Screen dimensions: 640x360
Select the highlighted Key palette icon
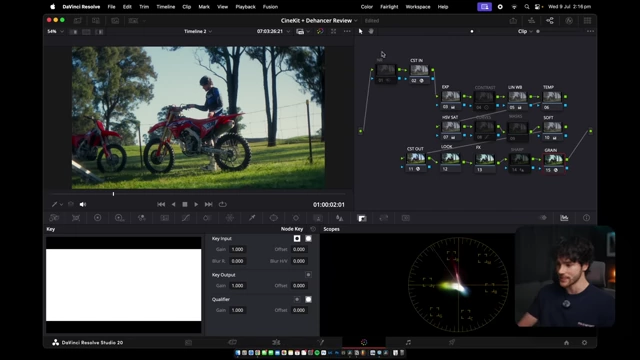pyautogui.click(x=362, y=218)
